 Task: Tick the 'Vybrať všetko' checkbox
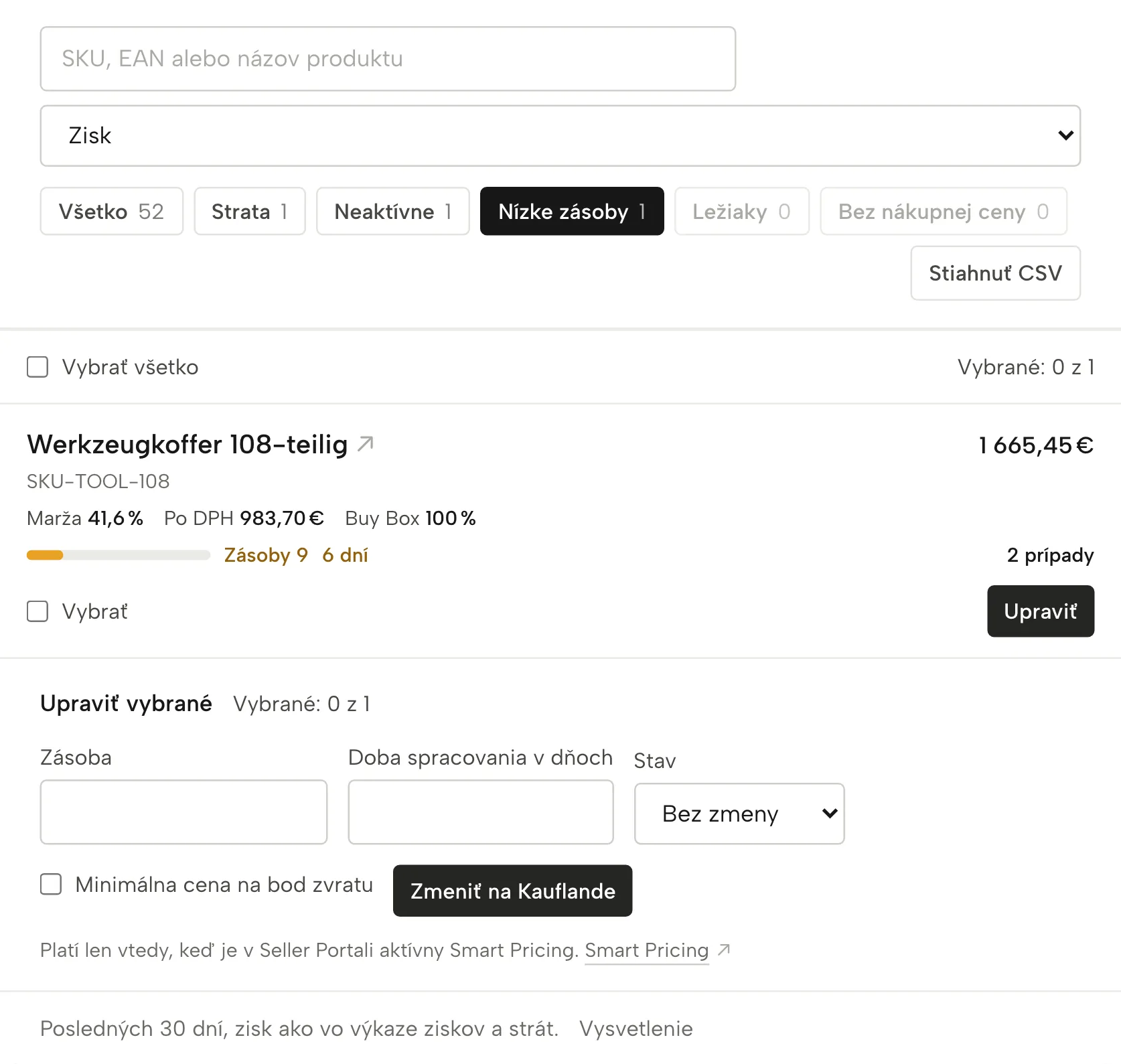click(38, 367)
